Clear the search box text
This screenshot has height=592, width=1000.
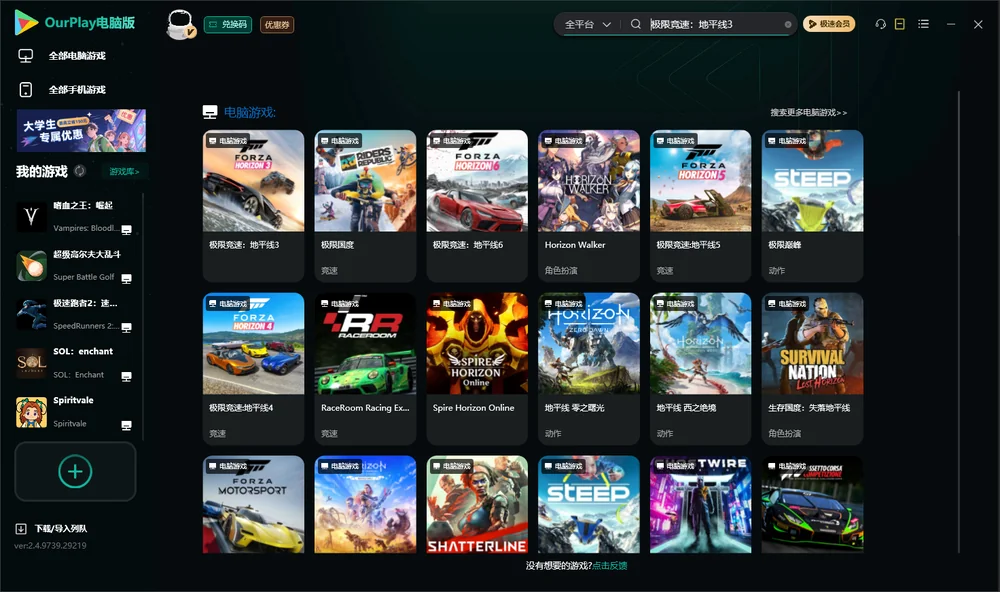[788, 25]
